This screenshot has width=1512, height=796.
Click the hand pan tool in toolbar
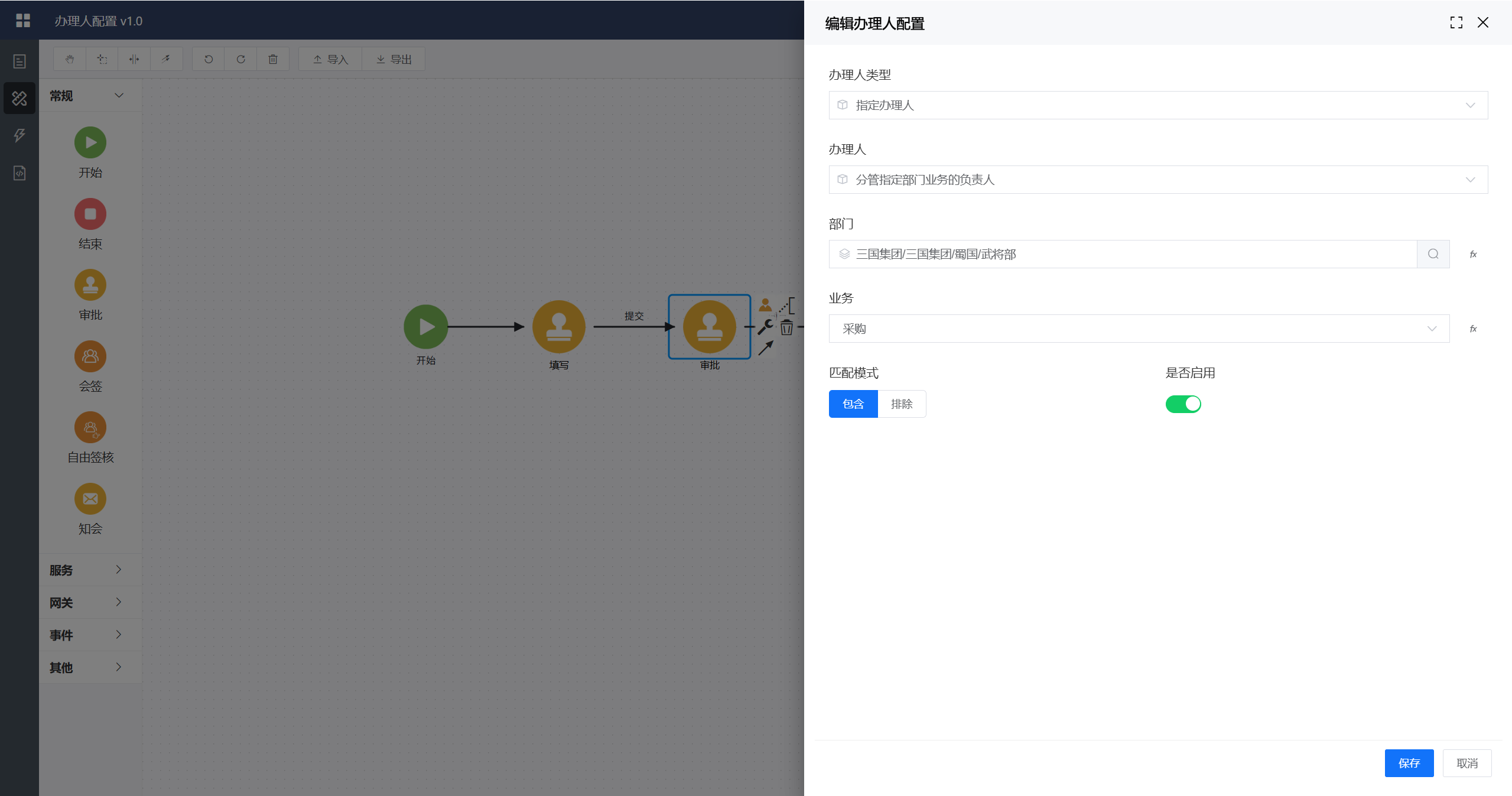coord(70,59)
